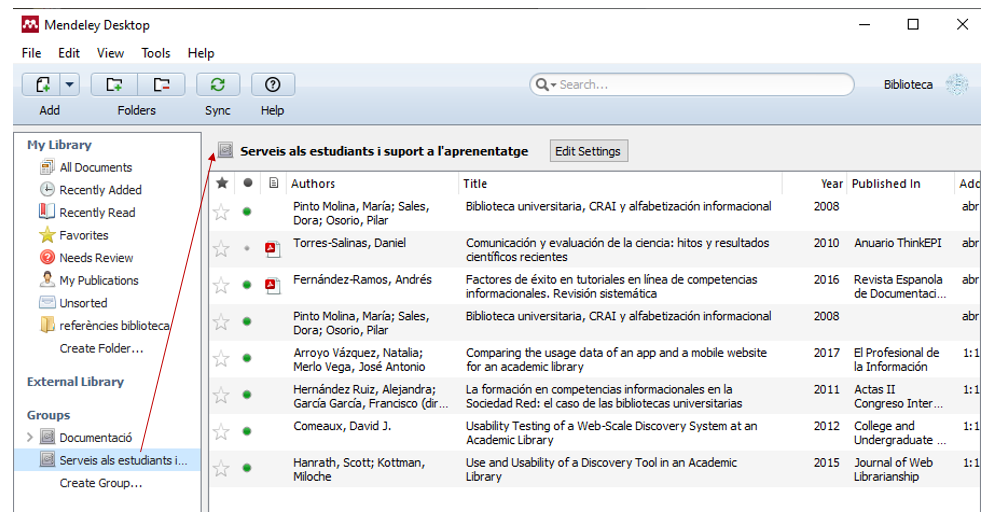Screen dimensions: 990x524
Task: Click the remove folder icon
Action: pyautogui.click(x=162, y=85)
